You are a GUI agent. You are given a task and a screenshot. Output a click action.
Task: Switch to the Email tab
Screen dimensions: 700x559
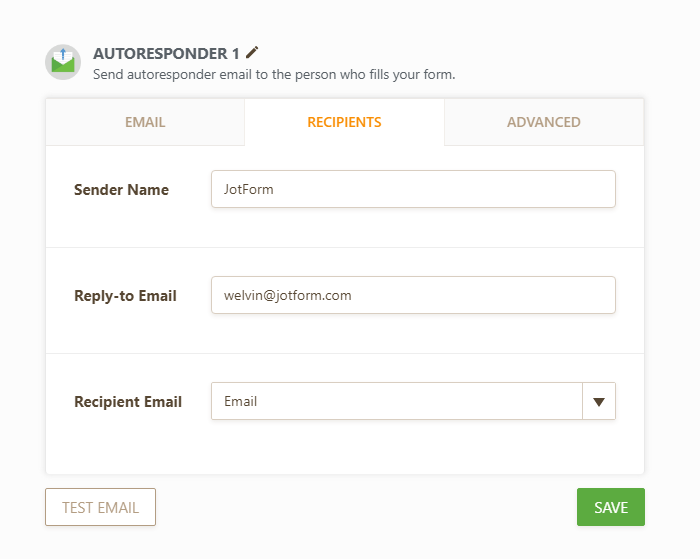coord(145,122)
